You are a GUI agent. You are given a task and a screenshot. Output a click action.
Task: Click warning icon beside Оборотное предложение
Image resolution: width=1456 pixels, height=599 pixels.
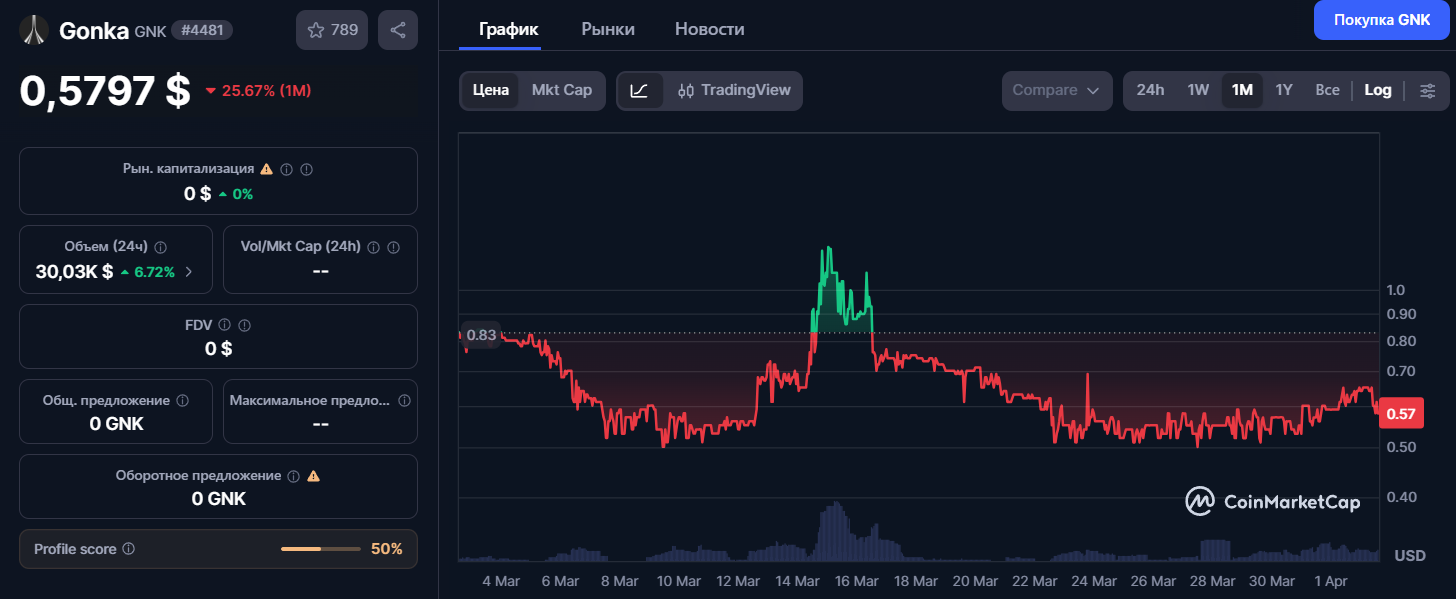coord(313,476)
